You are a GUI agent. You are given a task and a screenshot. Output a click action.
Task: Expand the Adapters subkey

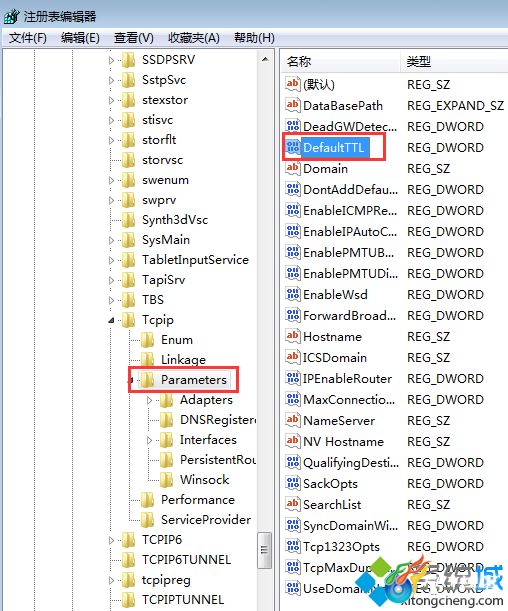(x=149, y=400)
